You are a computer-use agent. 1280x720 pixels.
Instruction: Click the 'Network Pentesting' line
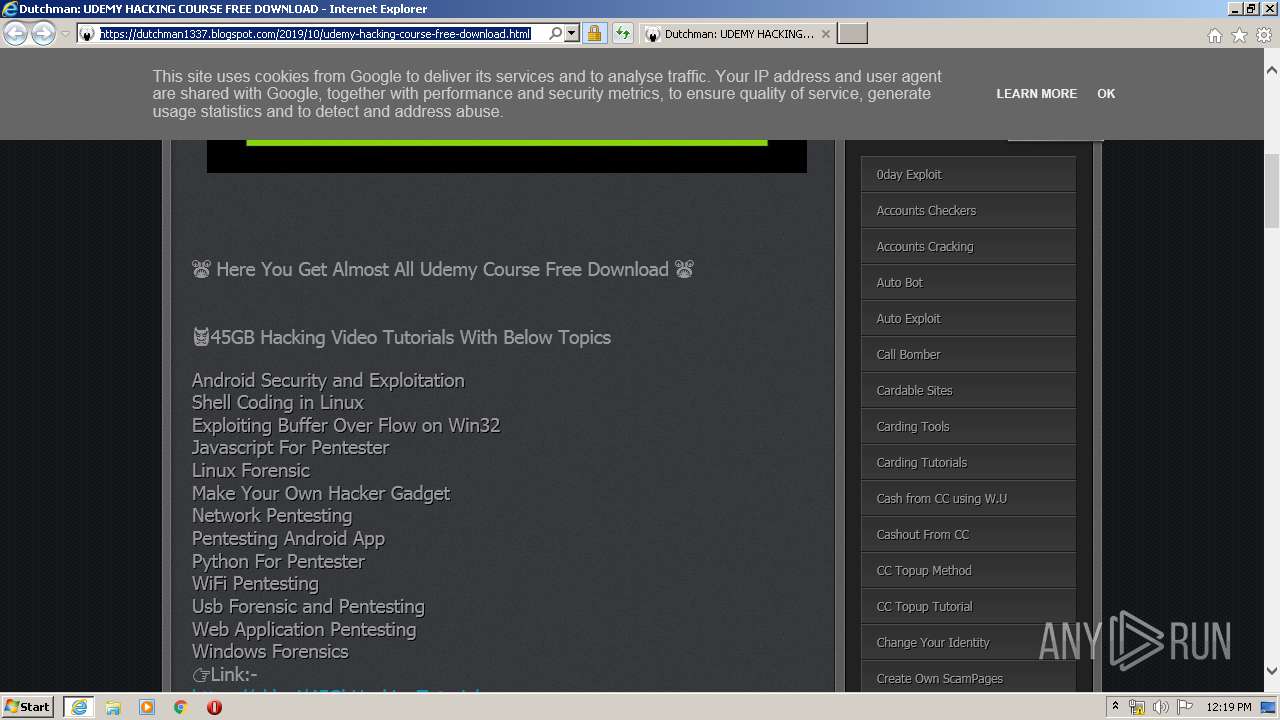pos(272,515)
